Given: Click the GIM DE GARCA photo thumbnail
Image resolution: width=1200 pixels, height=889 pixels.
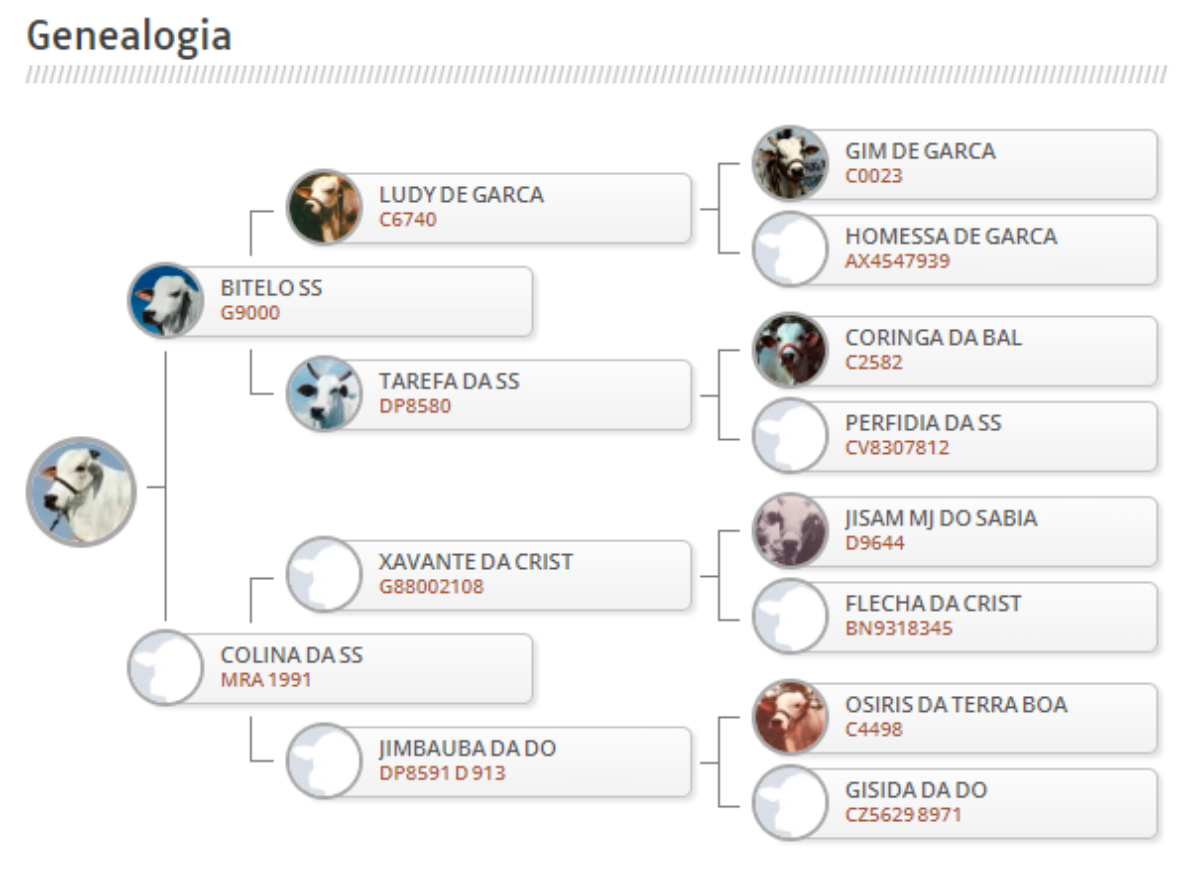Looking at the screenshot, I should coord(790,163).
